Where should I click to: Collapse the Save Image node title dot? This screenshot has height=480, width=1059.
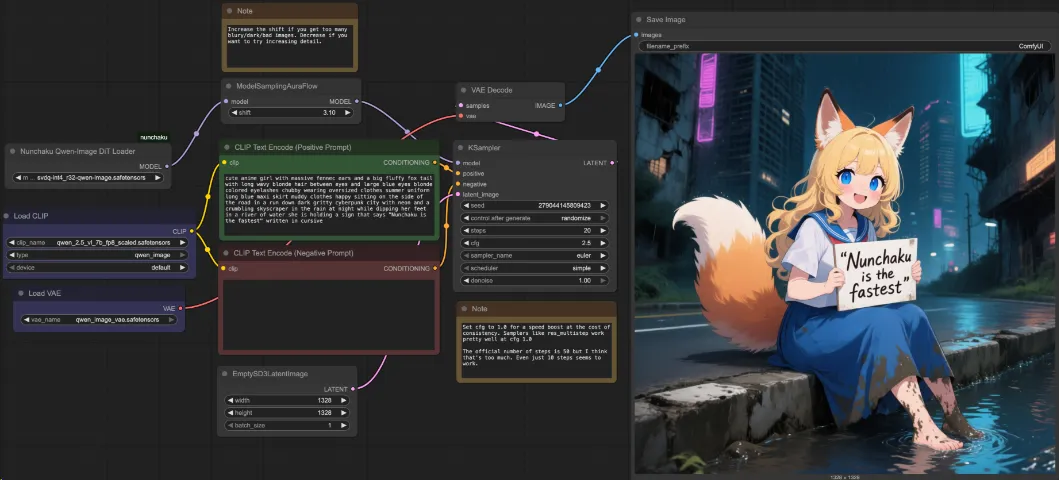click(x=640, y=20)
